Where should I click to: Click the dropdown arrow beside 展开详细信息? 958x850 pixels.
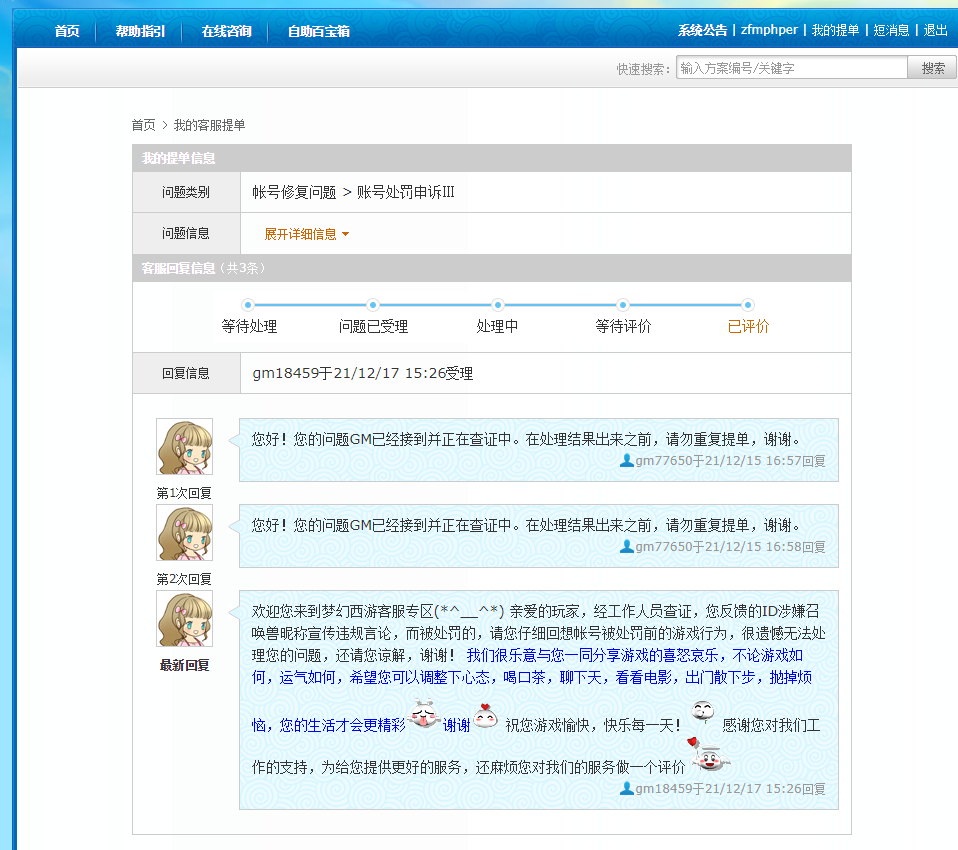click(x=345, y=234)
